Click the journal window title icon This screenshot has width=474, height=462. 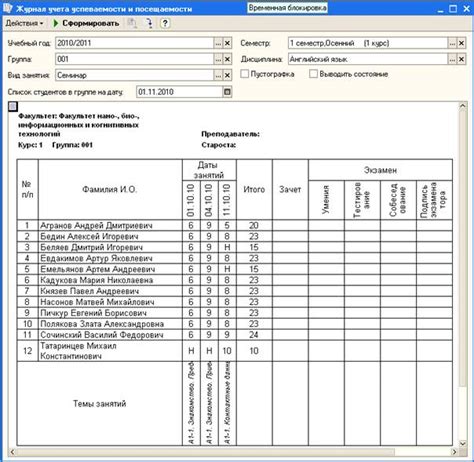[7, 8]
